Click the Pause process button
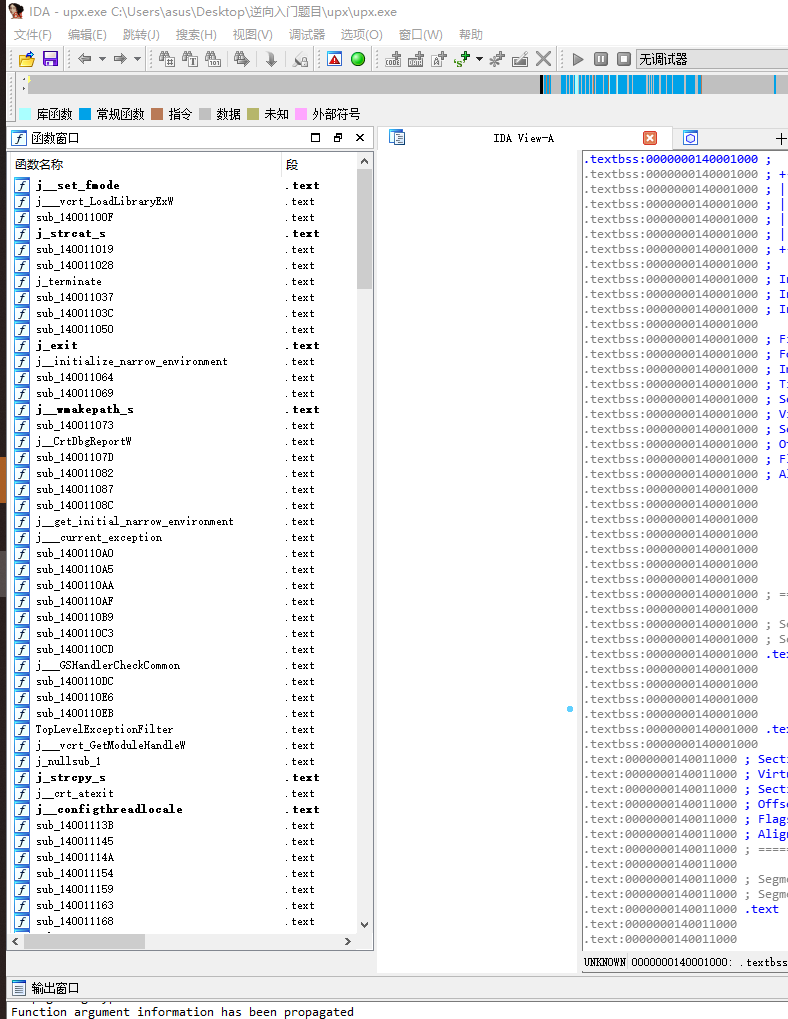 coord(601,59)
